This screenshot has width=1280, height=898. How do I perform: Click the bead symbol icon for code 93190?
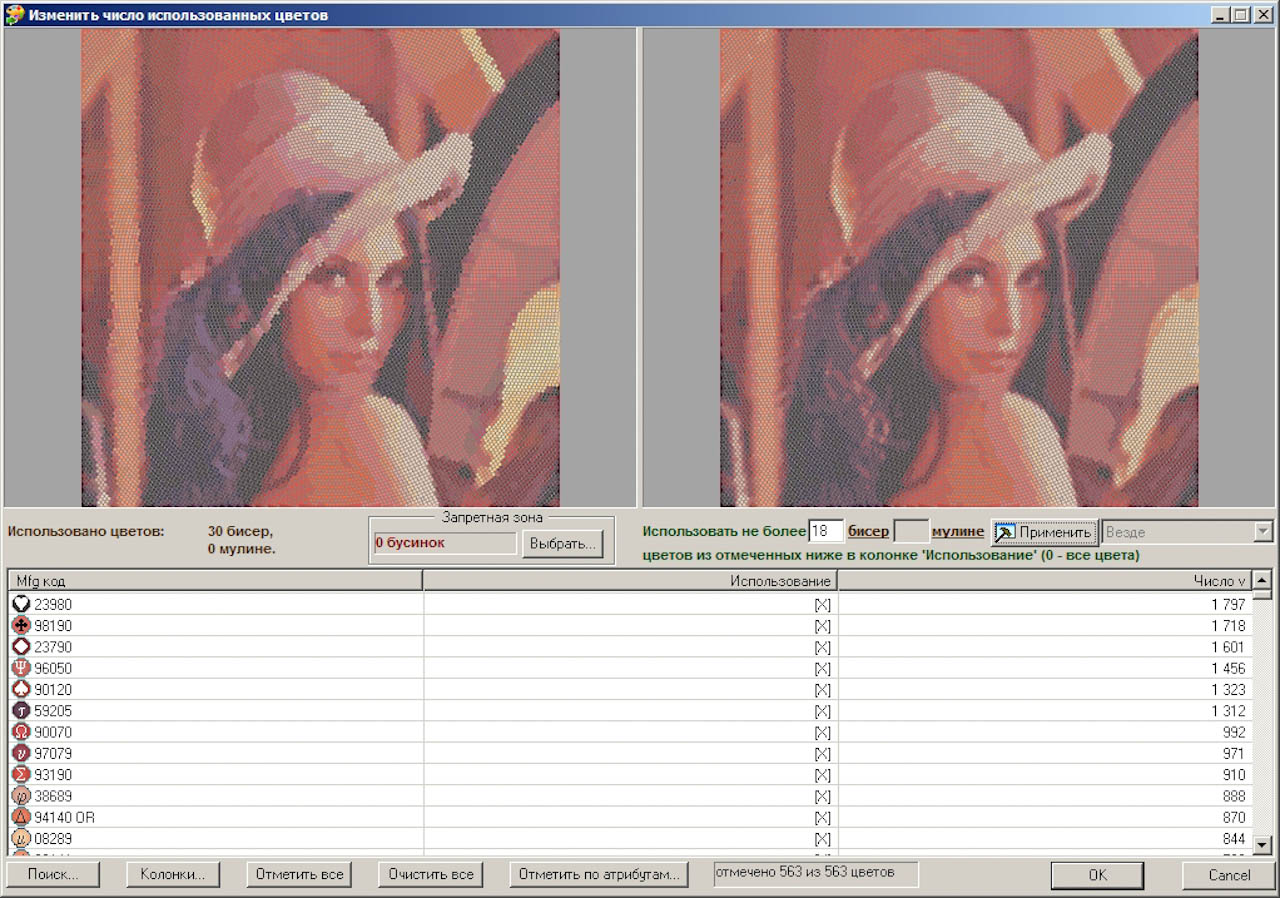click(22, 775)
